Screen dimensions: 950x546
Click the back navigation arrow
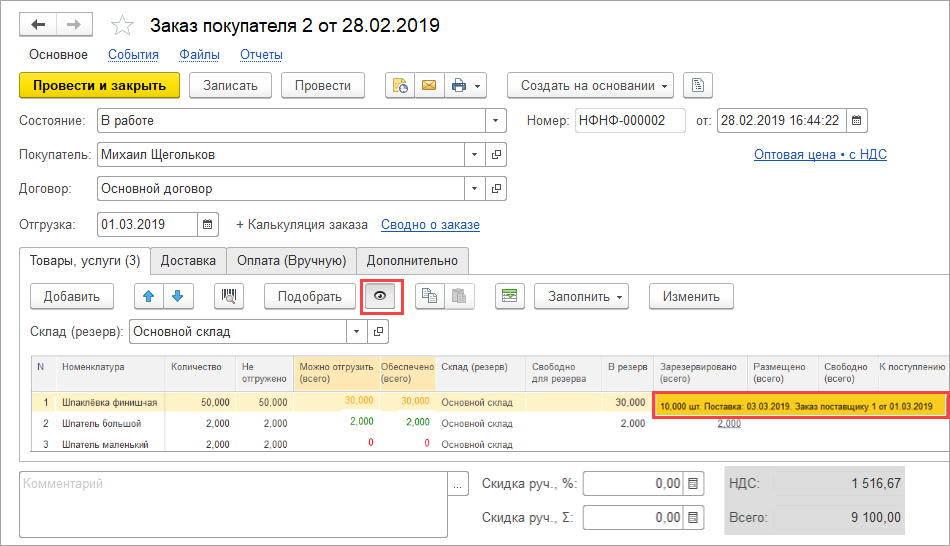(x=38, y=25)
